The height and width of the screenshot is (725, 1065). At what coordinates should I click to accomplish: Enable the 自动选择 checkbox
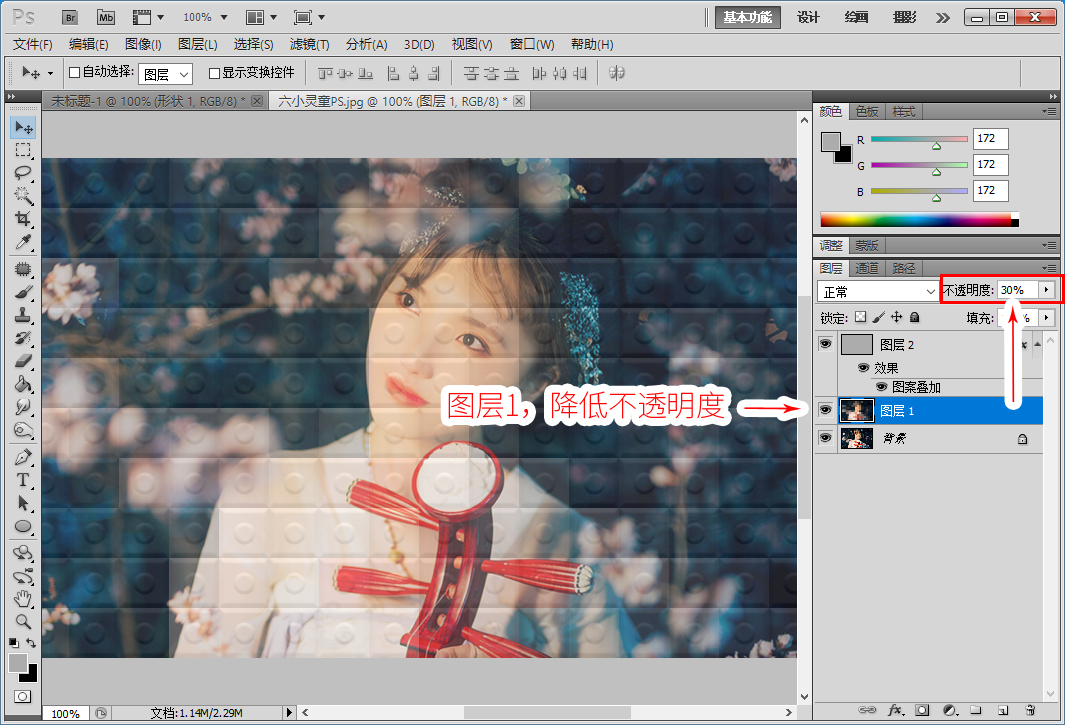[75, 73]
